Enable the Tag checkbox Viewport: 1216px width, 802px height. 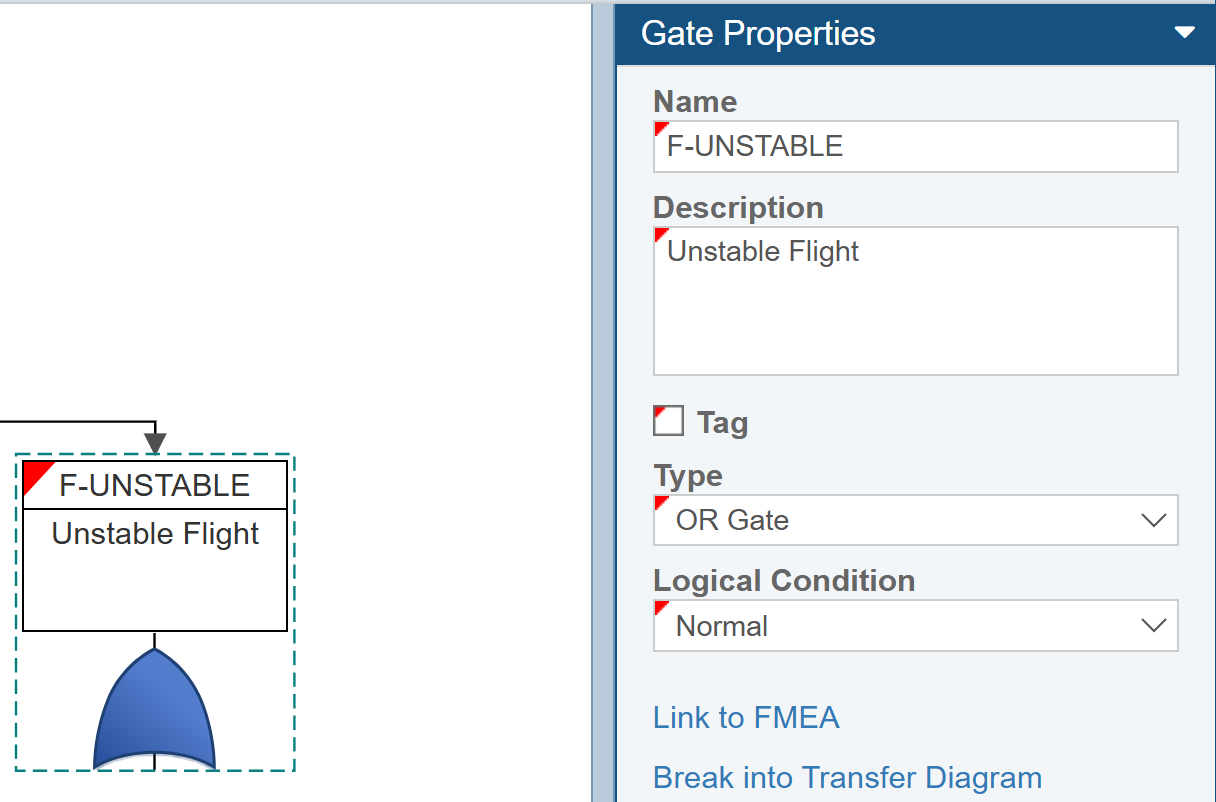(x=668, y=421)
